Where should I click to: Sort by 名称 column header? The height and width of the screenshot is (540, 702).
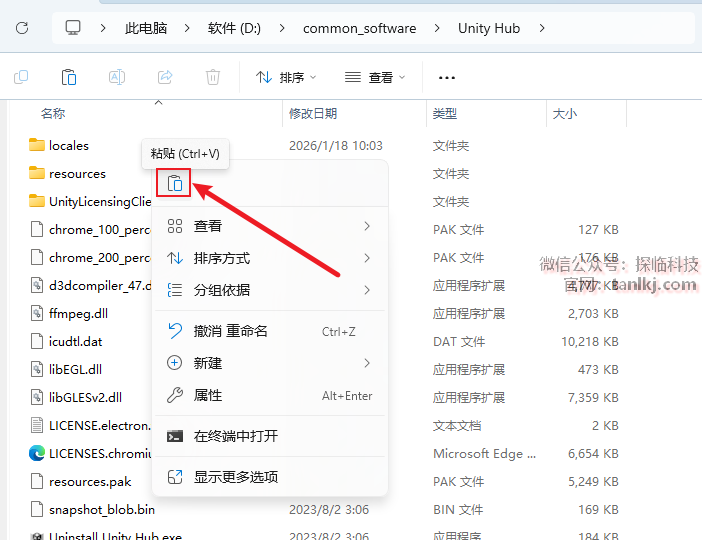53,113
